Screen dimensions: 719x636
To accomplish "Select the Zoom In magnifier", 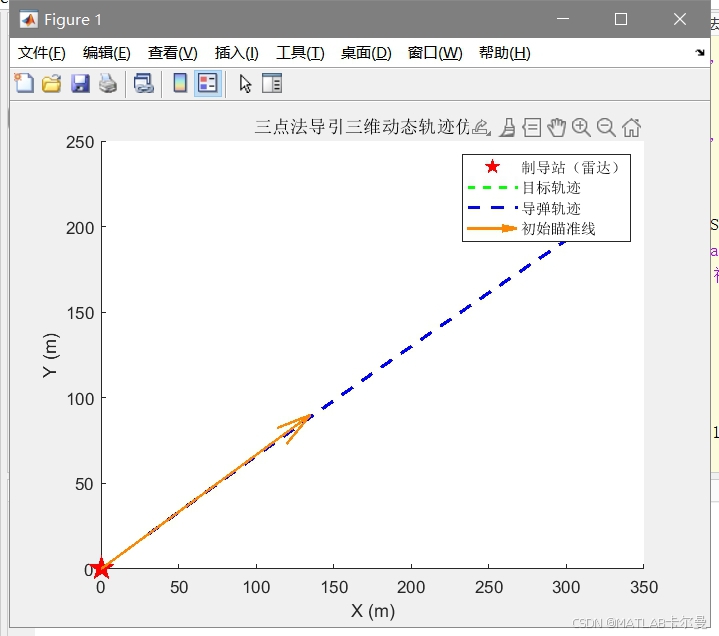I will pos(581,127).
